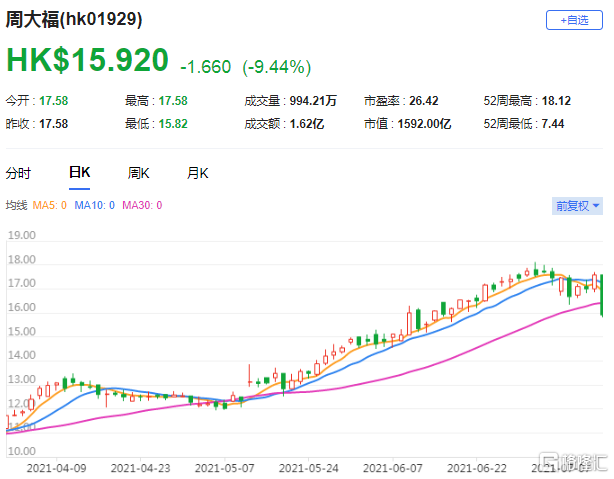Click the -9.44% percentage change
This screenshot has height=479, width=614.
pos(275,67)
